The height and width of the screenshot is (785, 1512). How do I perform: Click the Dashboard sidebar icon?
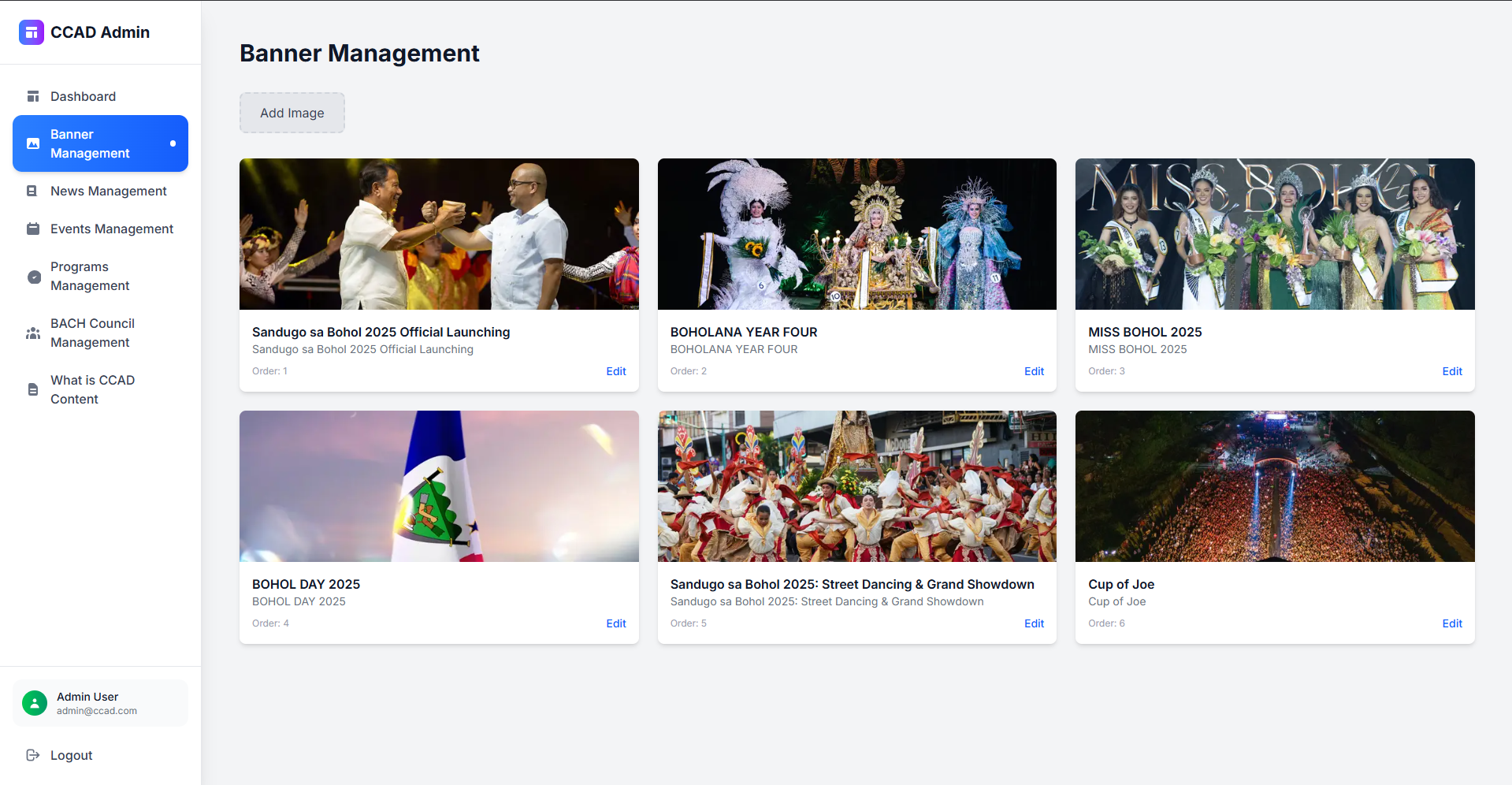pos(33,96)
